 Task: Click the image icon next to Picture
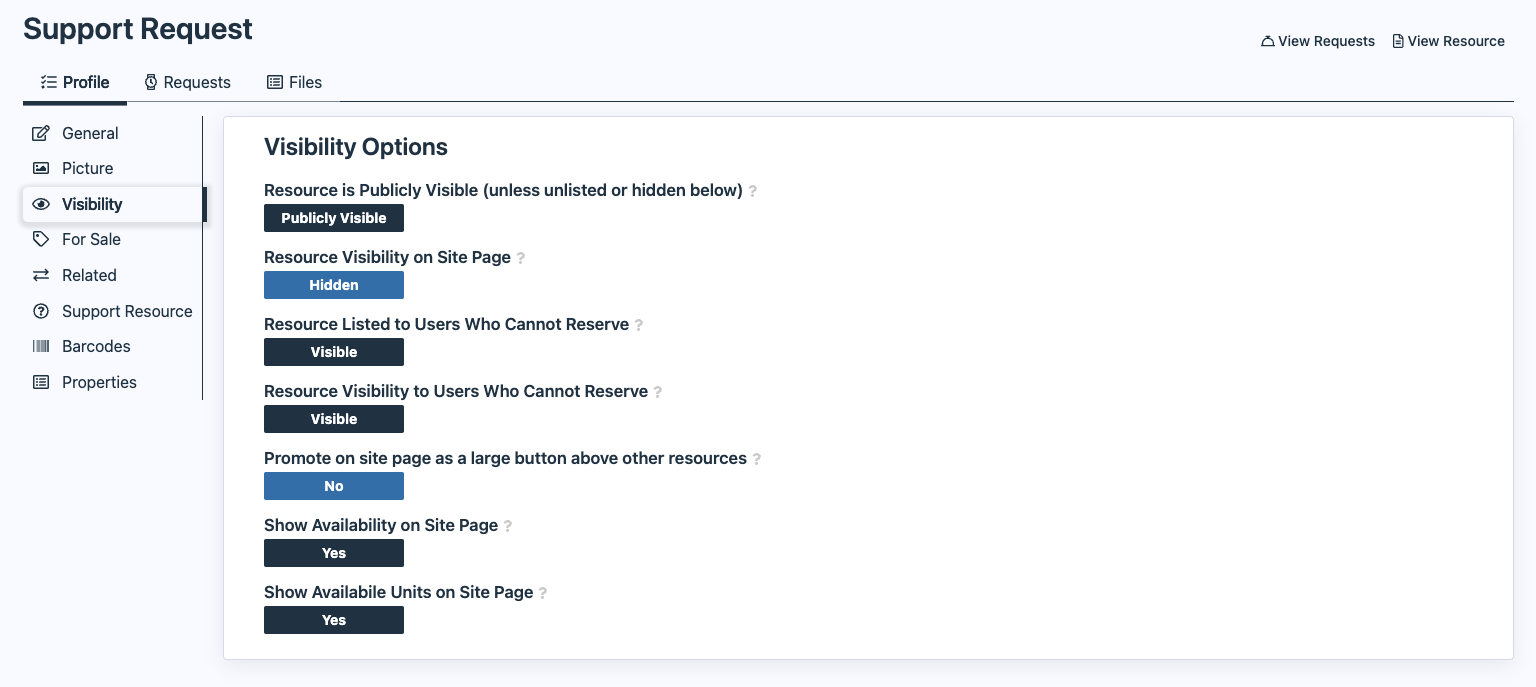click(41, 168)
